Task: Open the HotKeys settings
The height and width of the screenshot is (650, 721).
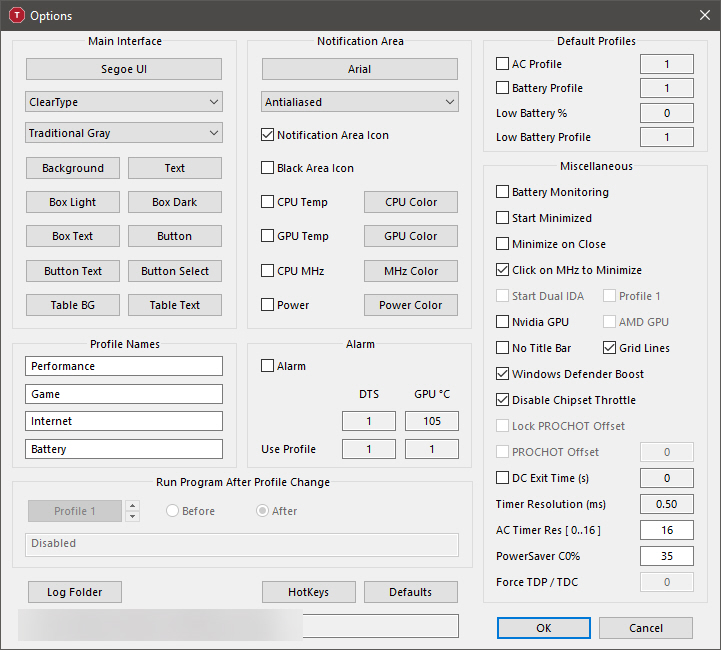Action: (308, 592)
